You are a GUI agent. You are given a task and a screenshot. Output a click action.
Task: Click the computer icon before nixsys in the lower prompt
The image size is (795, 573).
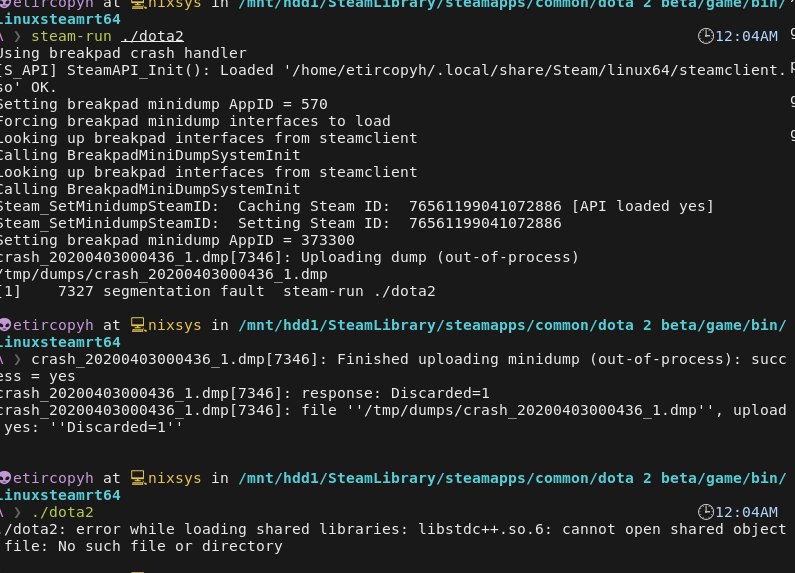click(138, 478)
